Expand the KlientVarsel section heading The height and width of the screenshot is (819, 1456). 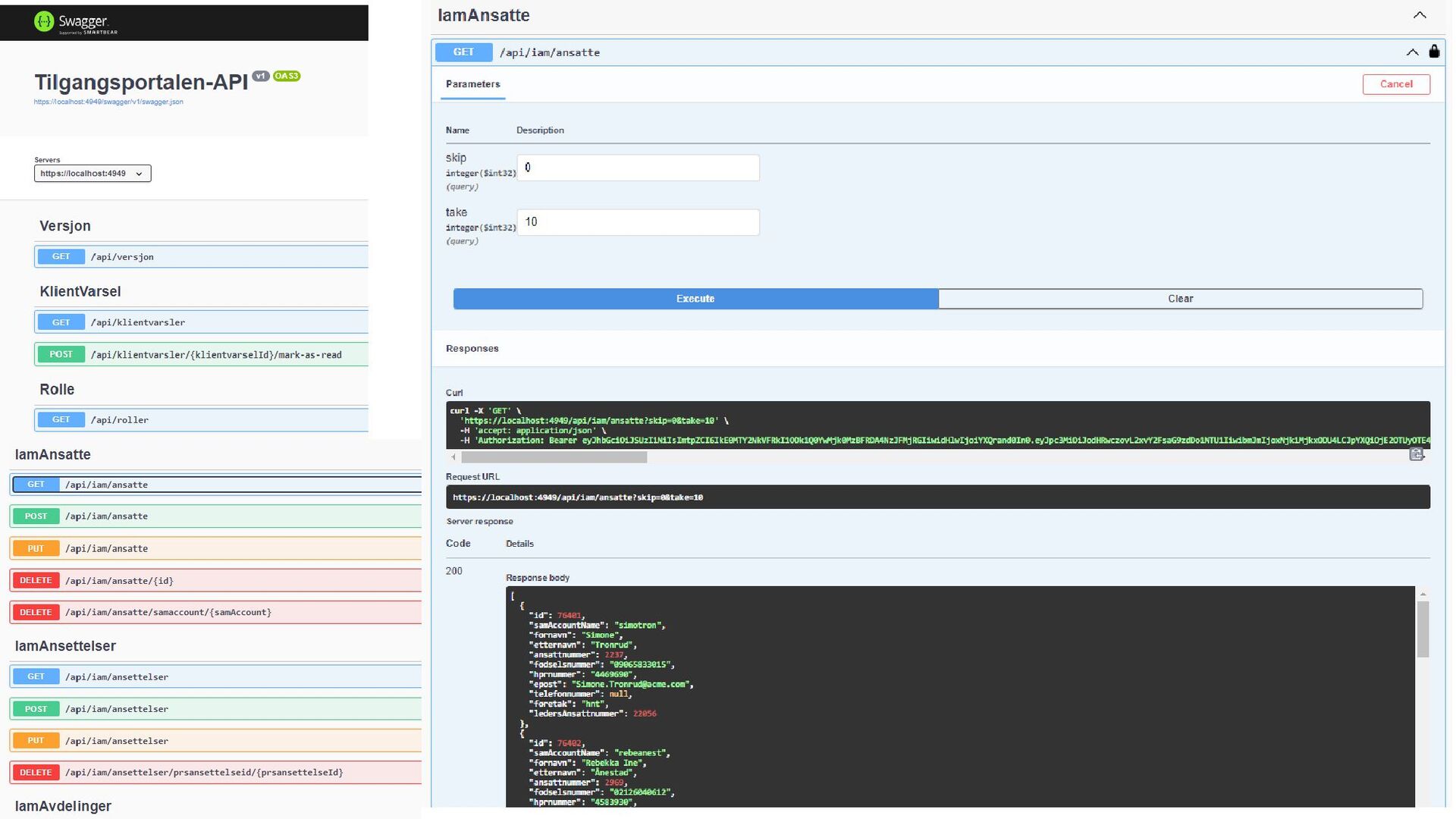click(x=80, y=291)
